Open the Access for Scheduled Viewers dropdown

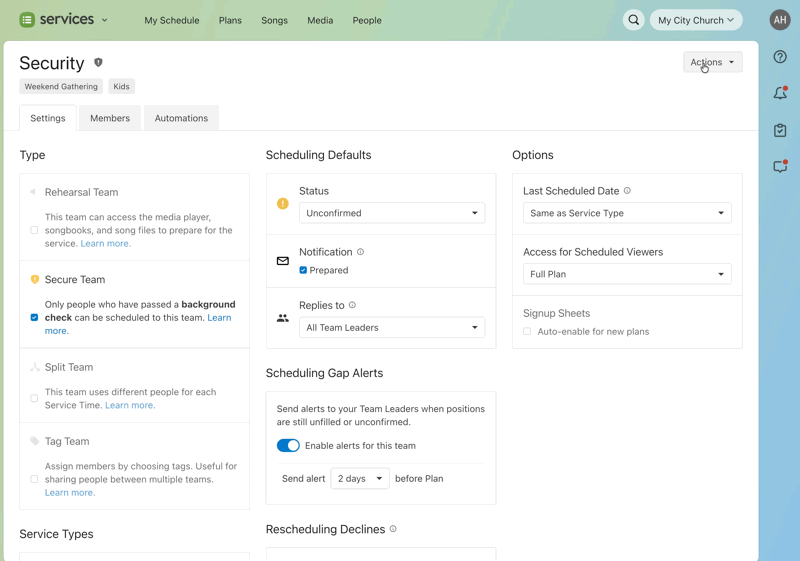point(627,274)
